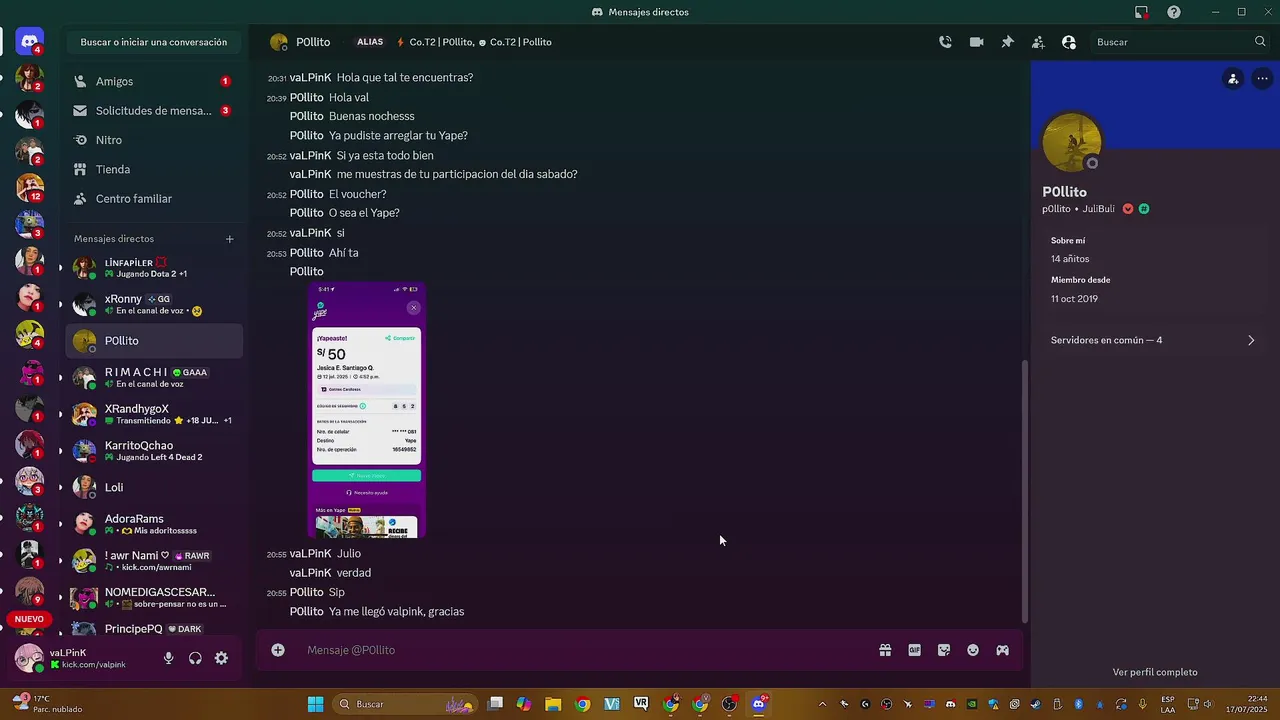Open File Explorer from taskbar
This screenshot has width=1280, height=720.
point(553,704)
